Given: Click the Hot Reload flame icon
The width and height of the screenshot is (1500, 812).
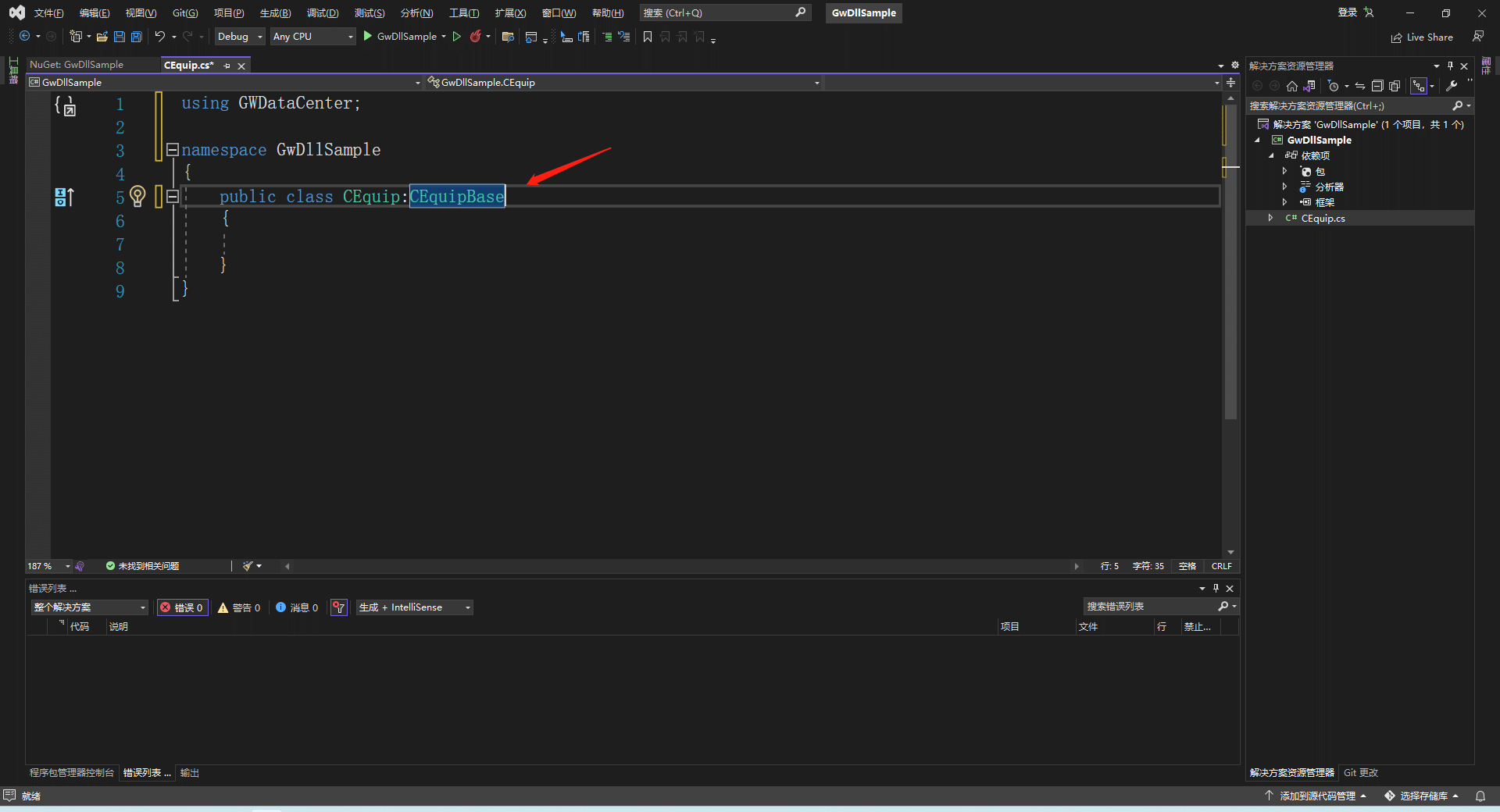Looking at the screenshot, I should (x=475, y=37).
